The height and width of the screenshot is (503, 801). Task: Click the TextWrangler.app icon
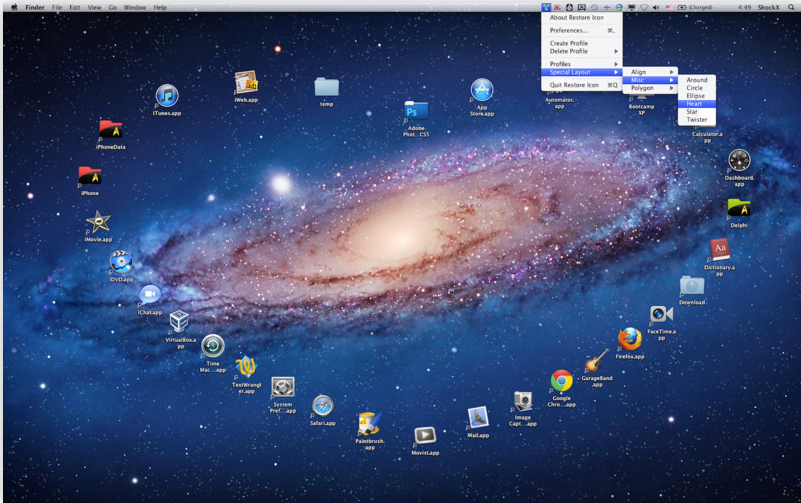tap(246, 367)
